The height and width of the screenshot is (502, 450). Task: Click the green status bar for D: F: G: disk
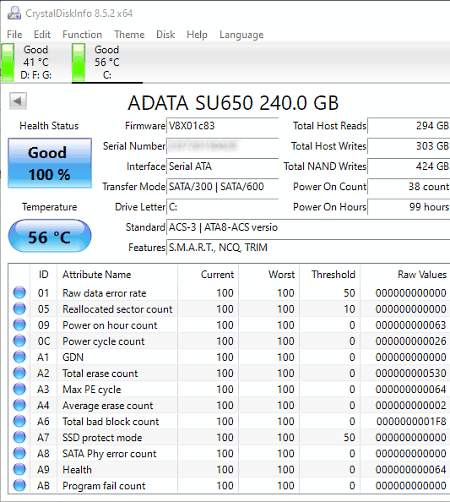[8, 62]
